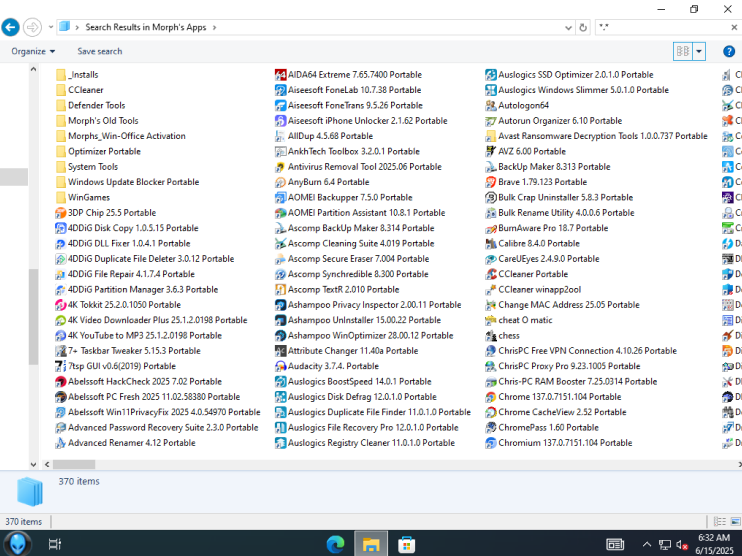Select Morphs_Win-Office Activation folder
Screen dimensions: 742x556
click(x=121, y=136)
